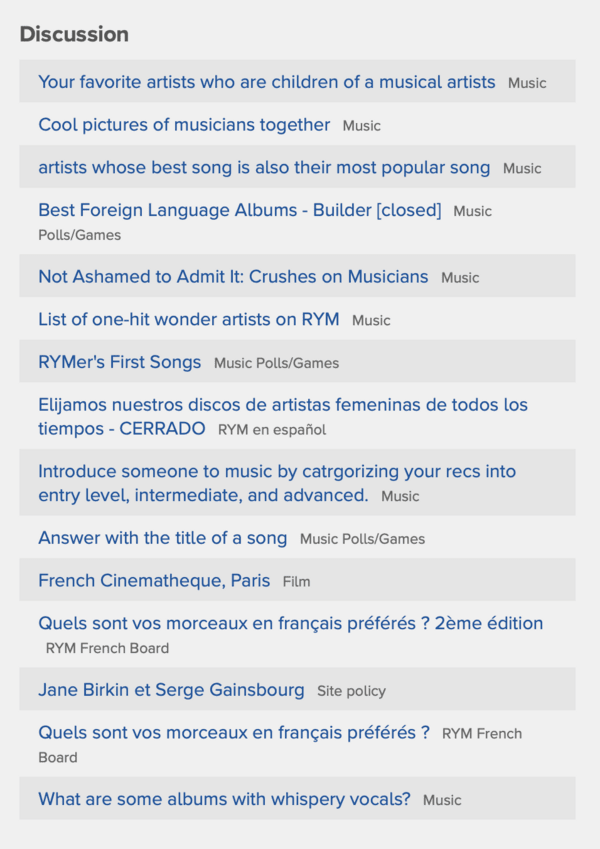
Task: Click the "Film" tag next to French Cinematheque
Action: tap(297, 581)
